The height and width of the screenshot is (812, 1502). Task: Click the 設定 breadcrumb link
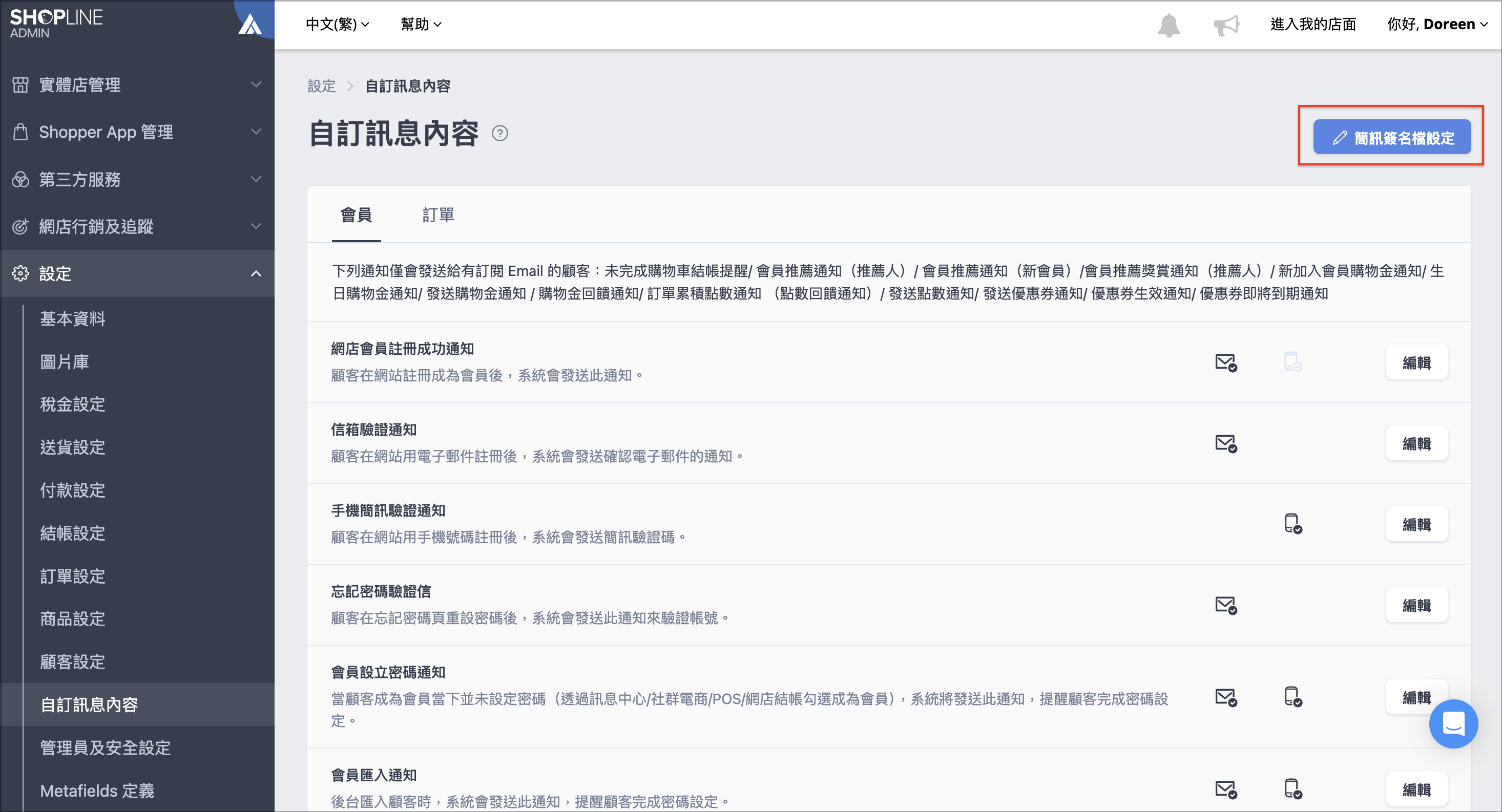pyautogui.click(x=321, y=87)
